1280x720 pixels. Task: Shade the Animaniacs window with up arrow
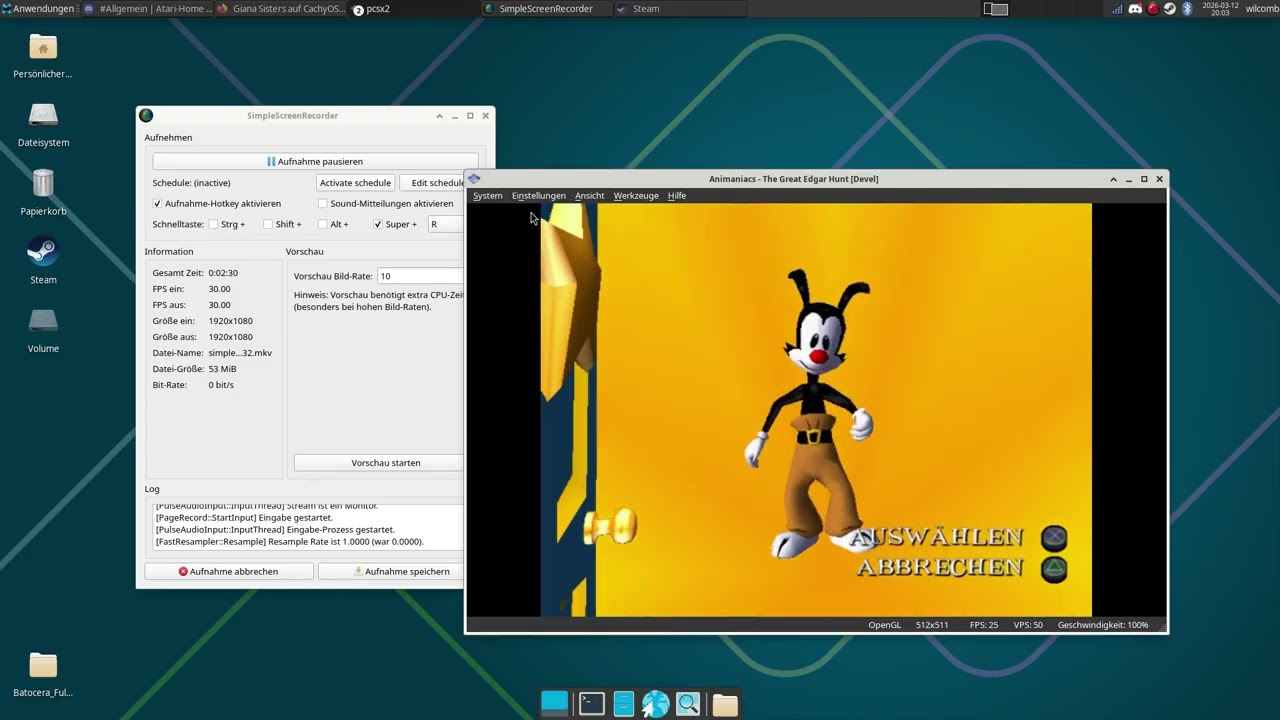[x=1113, y=179]
